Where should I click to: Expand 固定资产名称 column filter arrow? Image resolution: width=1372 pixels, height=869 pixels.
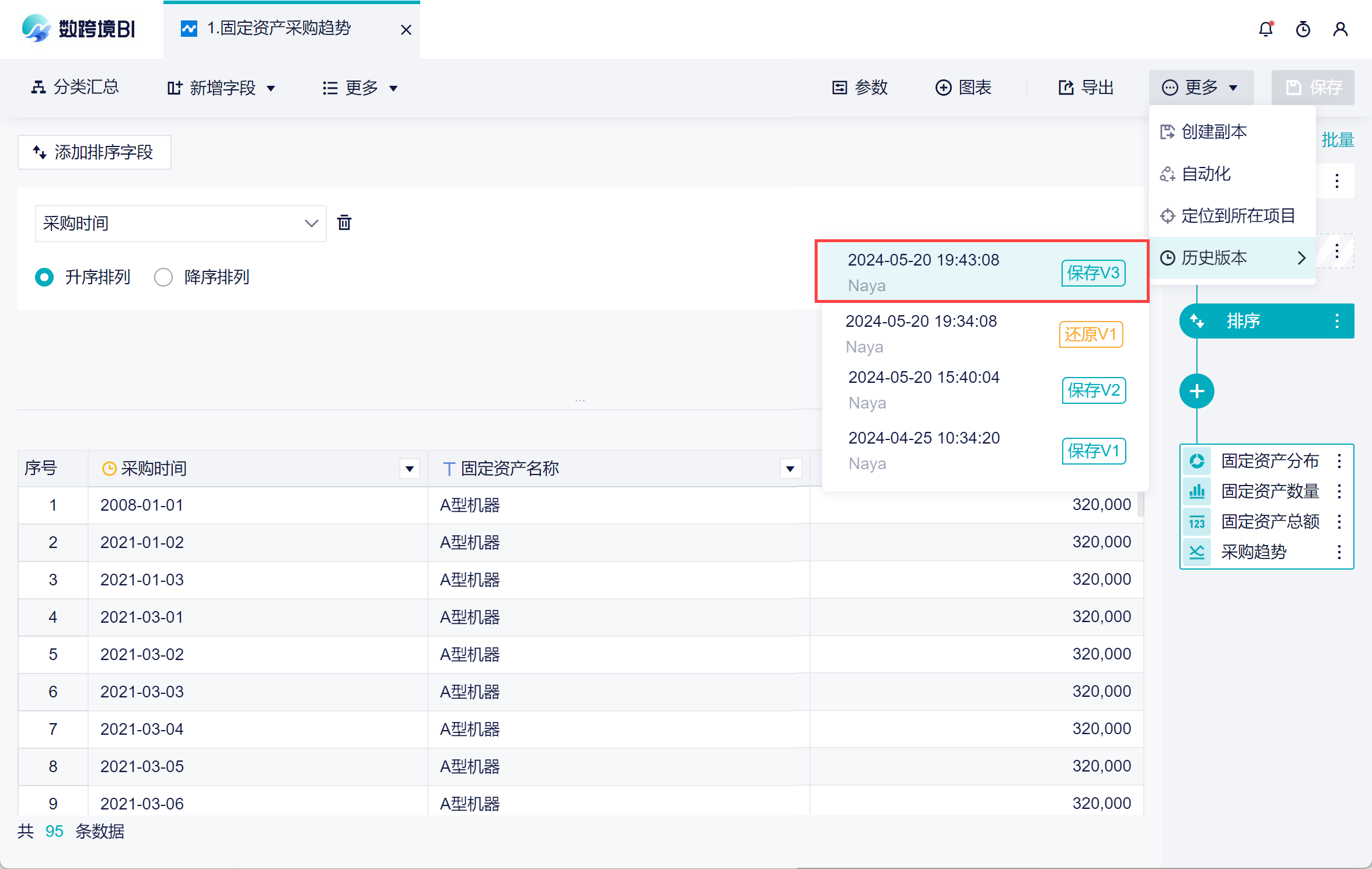(x=790, y=469)
